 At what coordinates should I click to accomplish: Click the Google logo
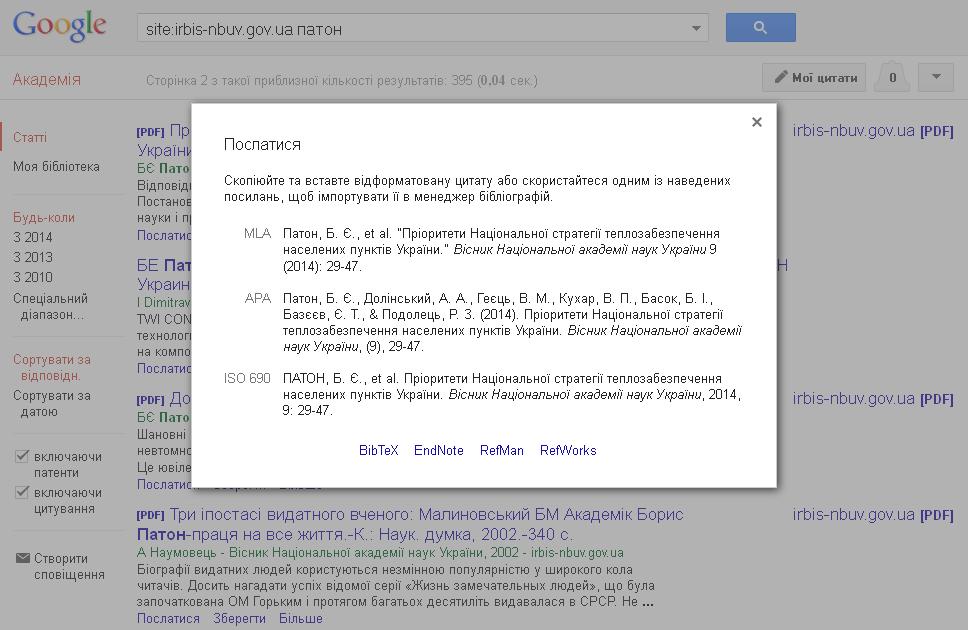(60, 27)
